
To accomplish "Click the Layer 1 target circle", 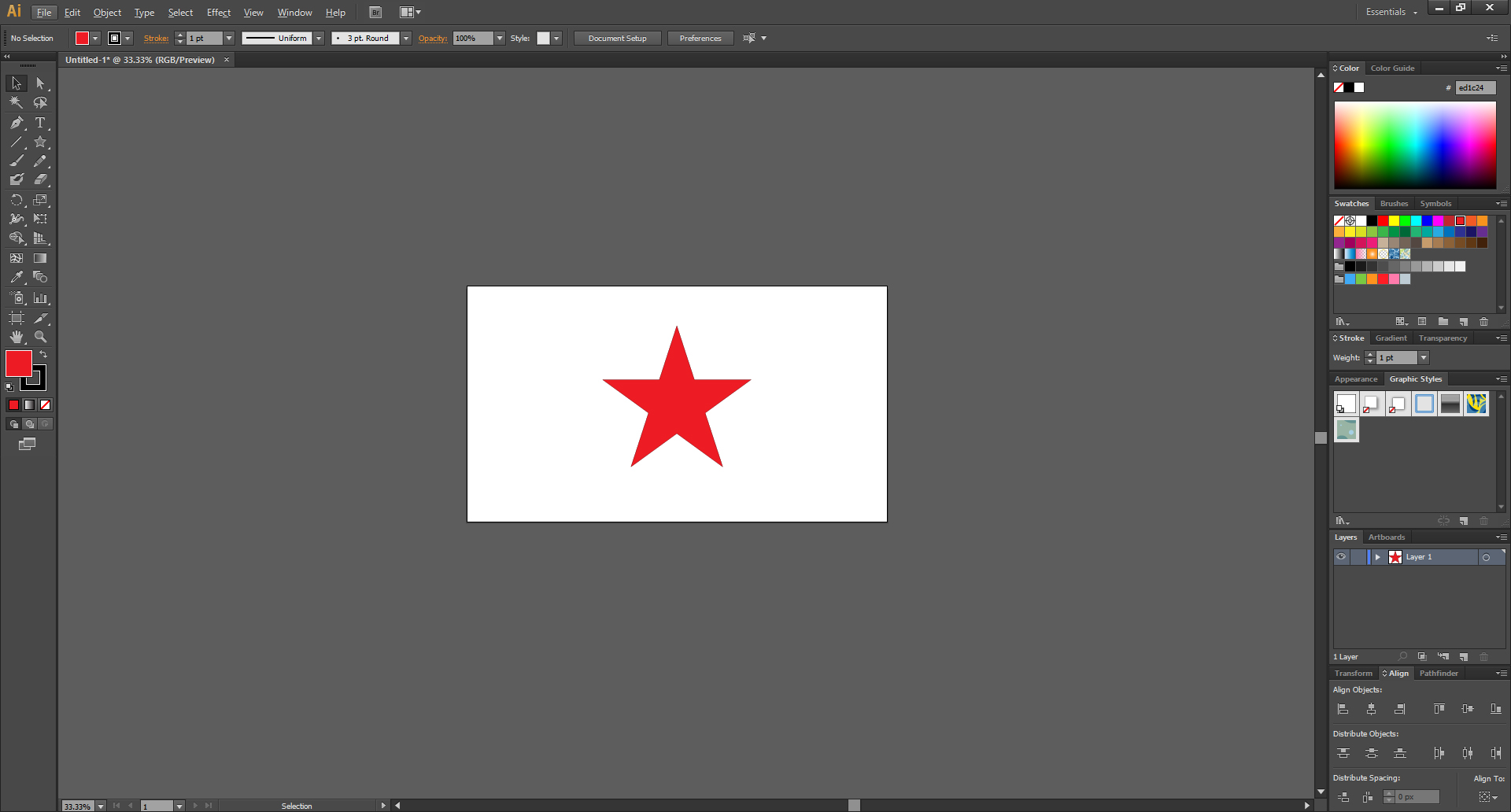I will 1487,557.
